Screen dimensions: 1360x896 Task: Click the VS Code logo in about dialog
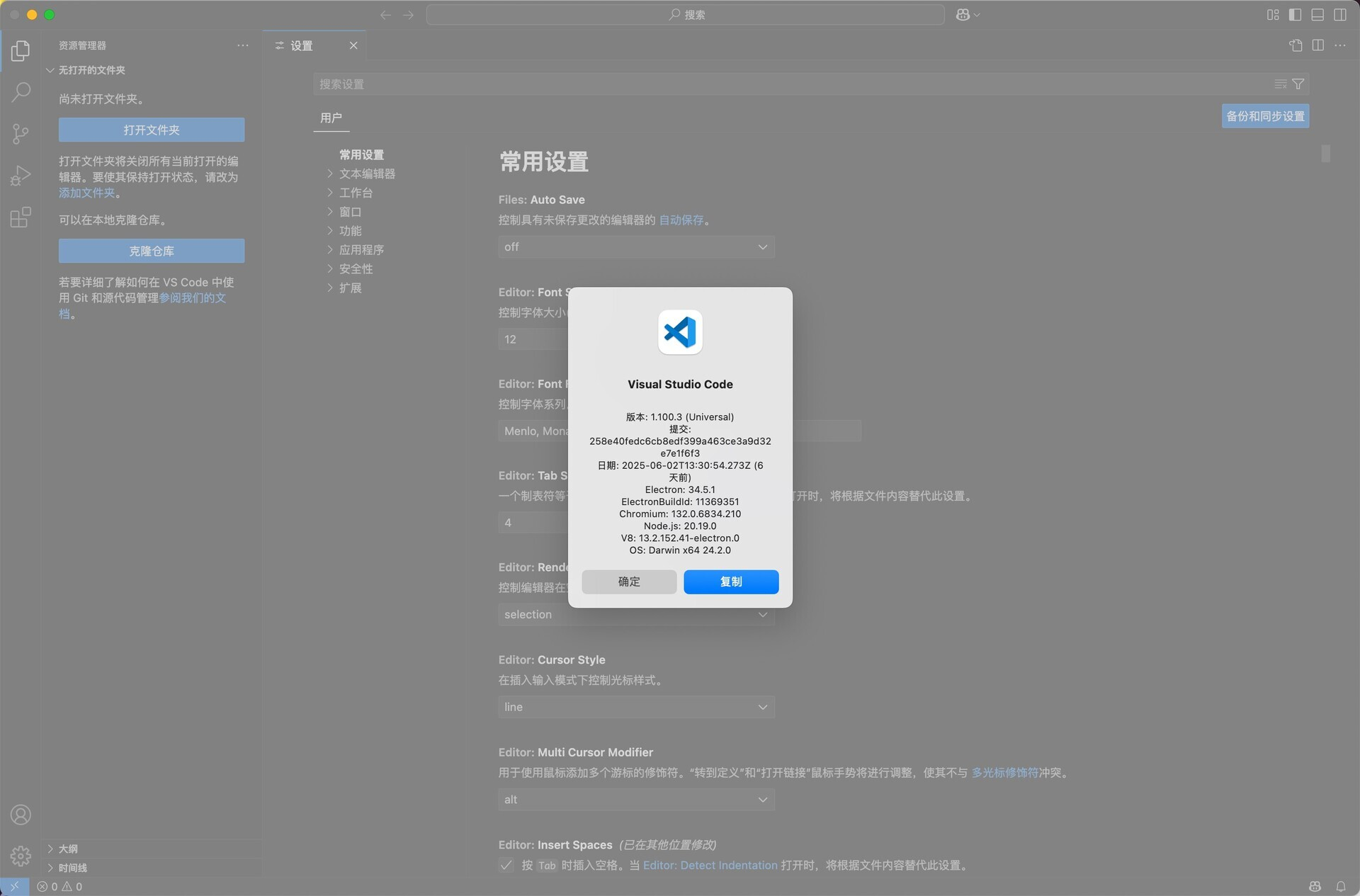(x=680, y=331)
